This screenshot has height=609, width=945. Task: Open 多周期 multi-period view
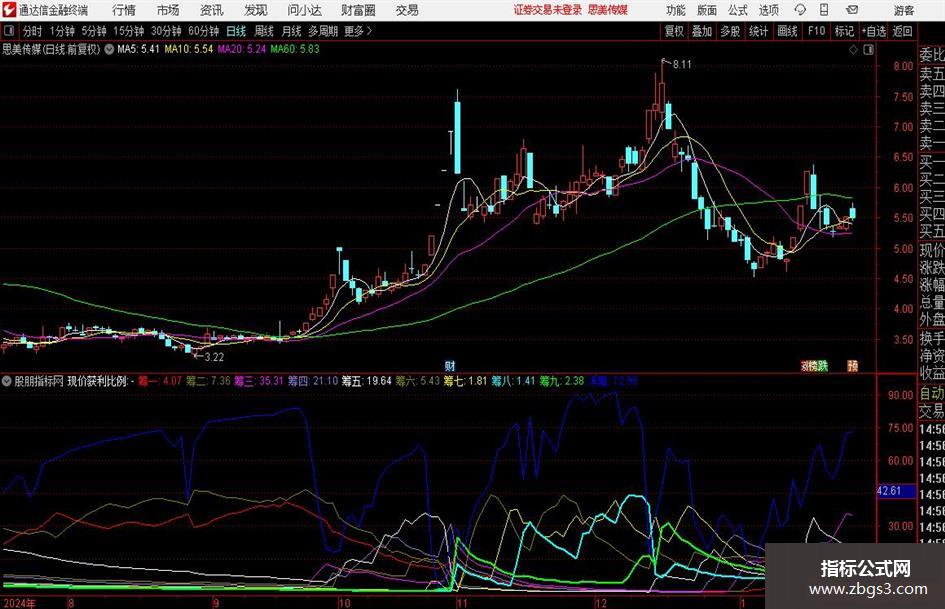tap(323, 31)
